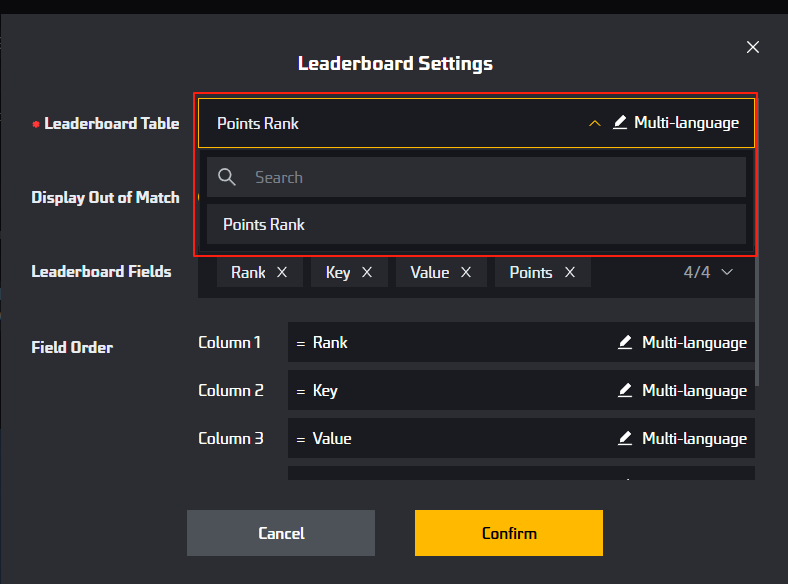
Task: Click the yellow Confirm button
Action: click(x=509, y=533)
